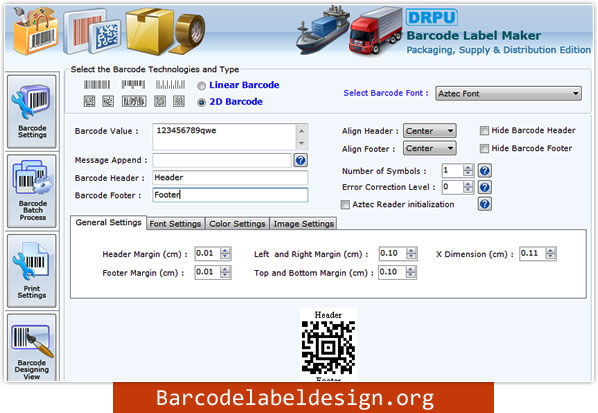Open the Image Settings tab
Screen dimensions: 598x413
point(304,224)
